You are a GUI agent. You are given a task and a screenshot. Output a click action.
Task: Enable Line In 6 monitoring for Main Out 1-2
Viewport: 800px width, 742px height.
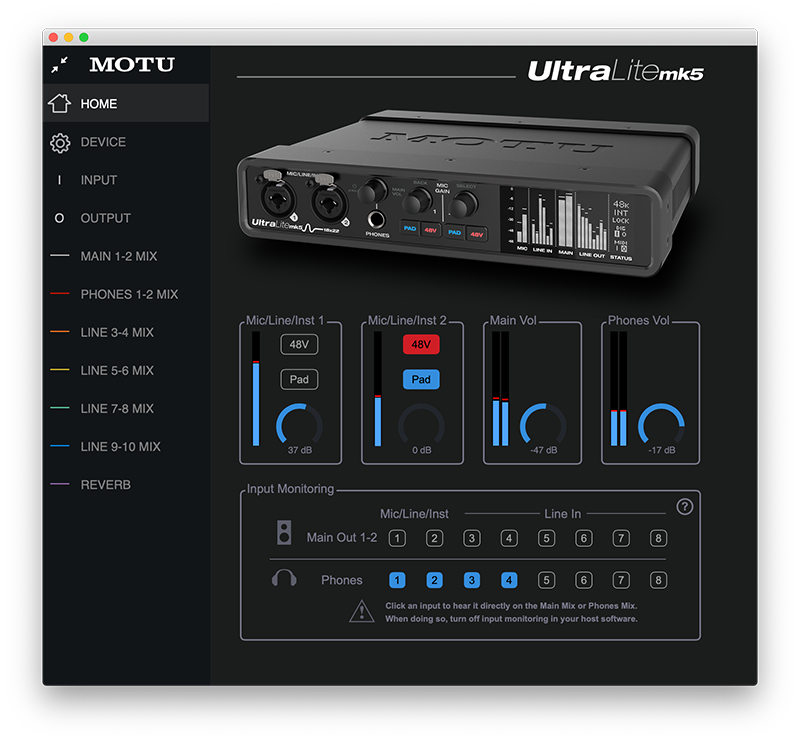tap(583, 537)
